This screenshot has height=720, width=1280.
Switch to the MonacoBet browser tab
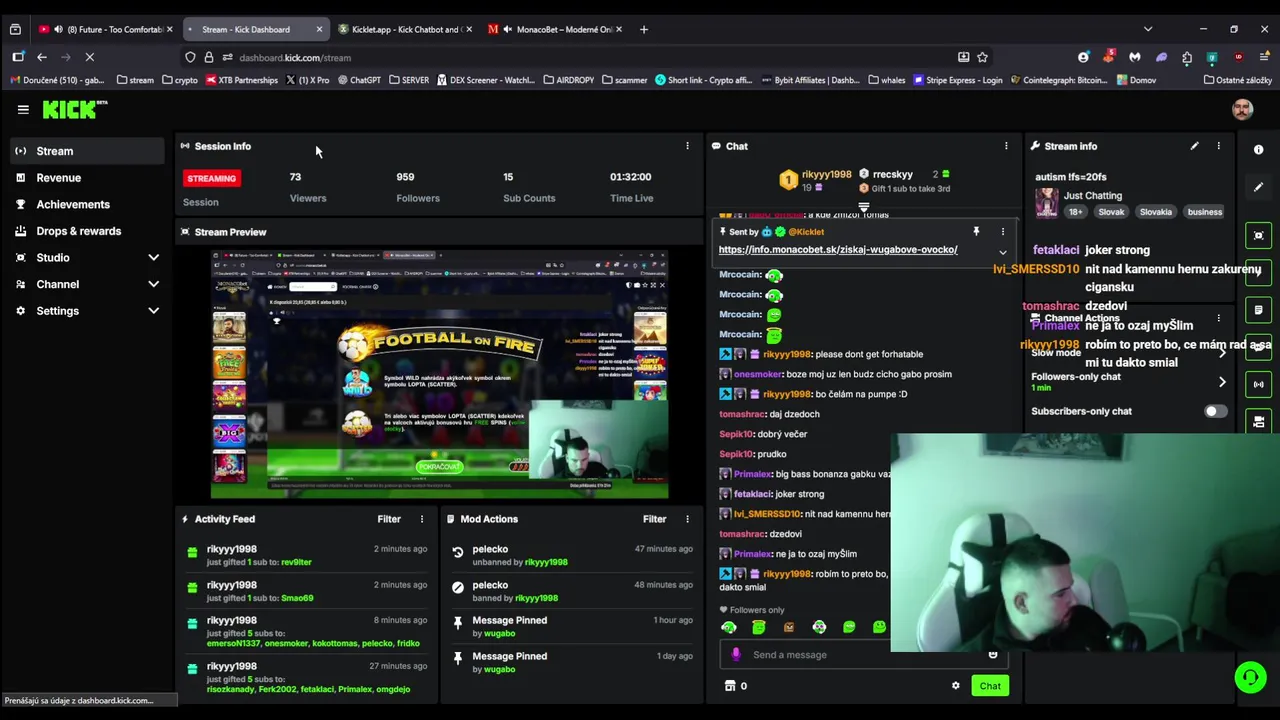coord(554,29)
